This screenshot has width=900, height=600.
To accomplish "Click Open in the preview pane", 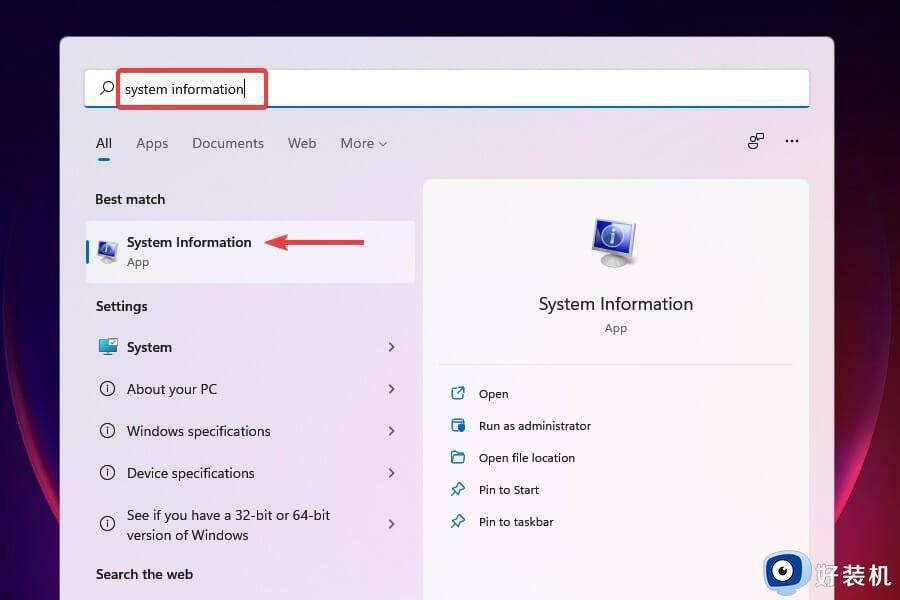I will point(493,394).
